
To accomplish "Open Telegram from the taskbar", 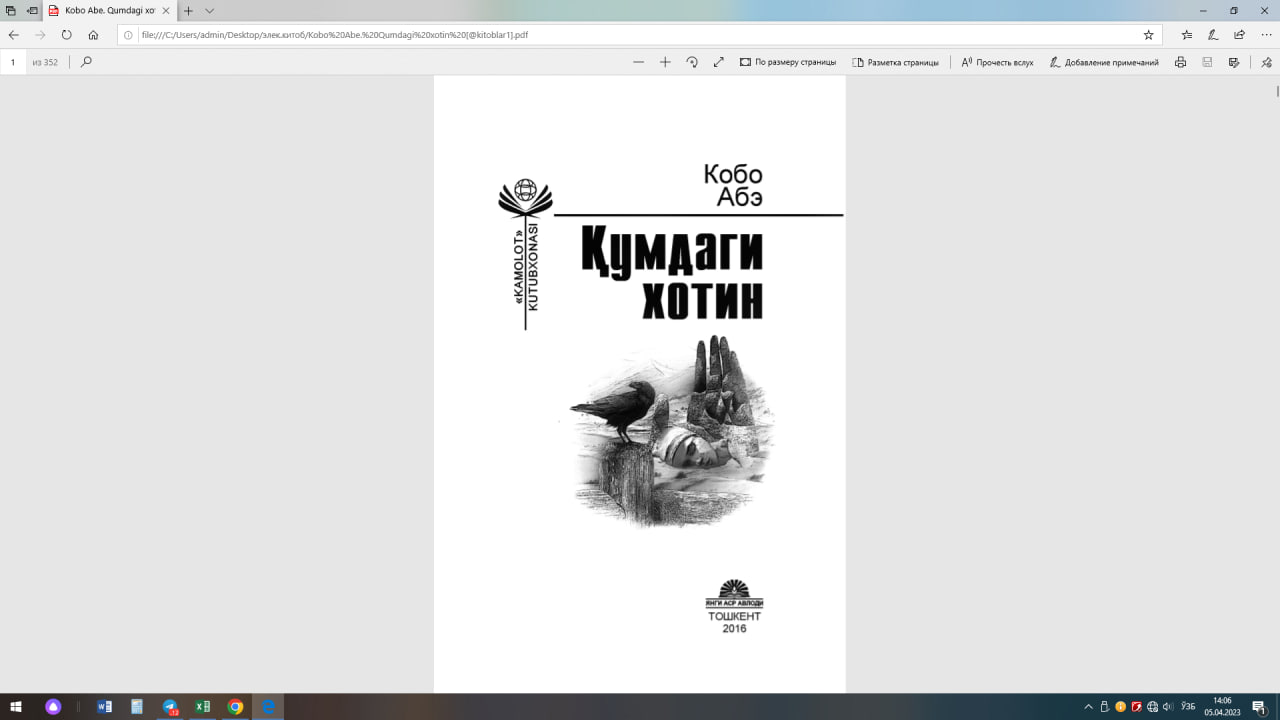I will pos(169,706).
